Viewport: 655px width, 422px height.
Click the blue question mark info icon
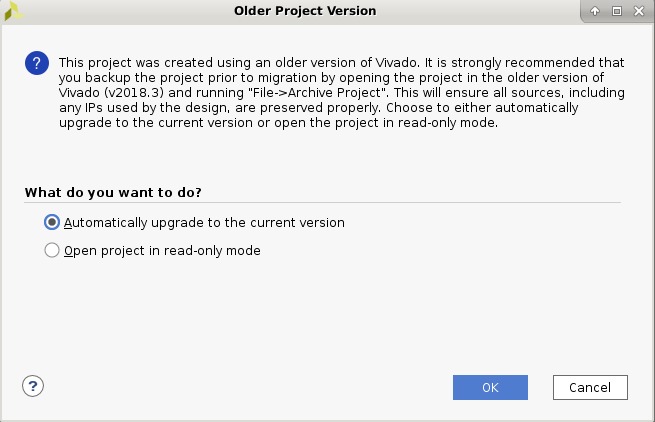(x=37, y=63)
